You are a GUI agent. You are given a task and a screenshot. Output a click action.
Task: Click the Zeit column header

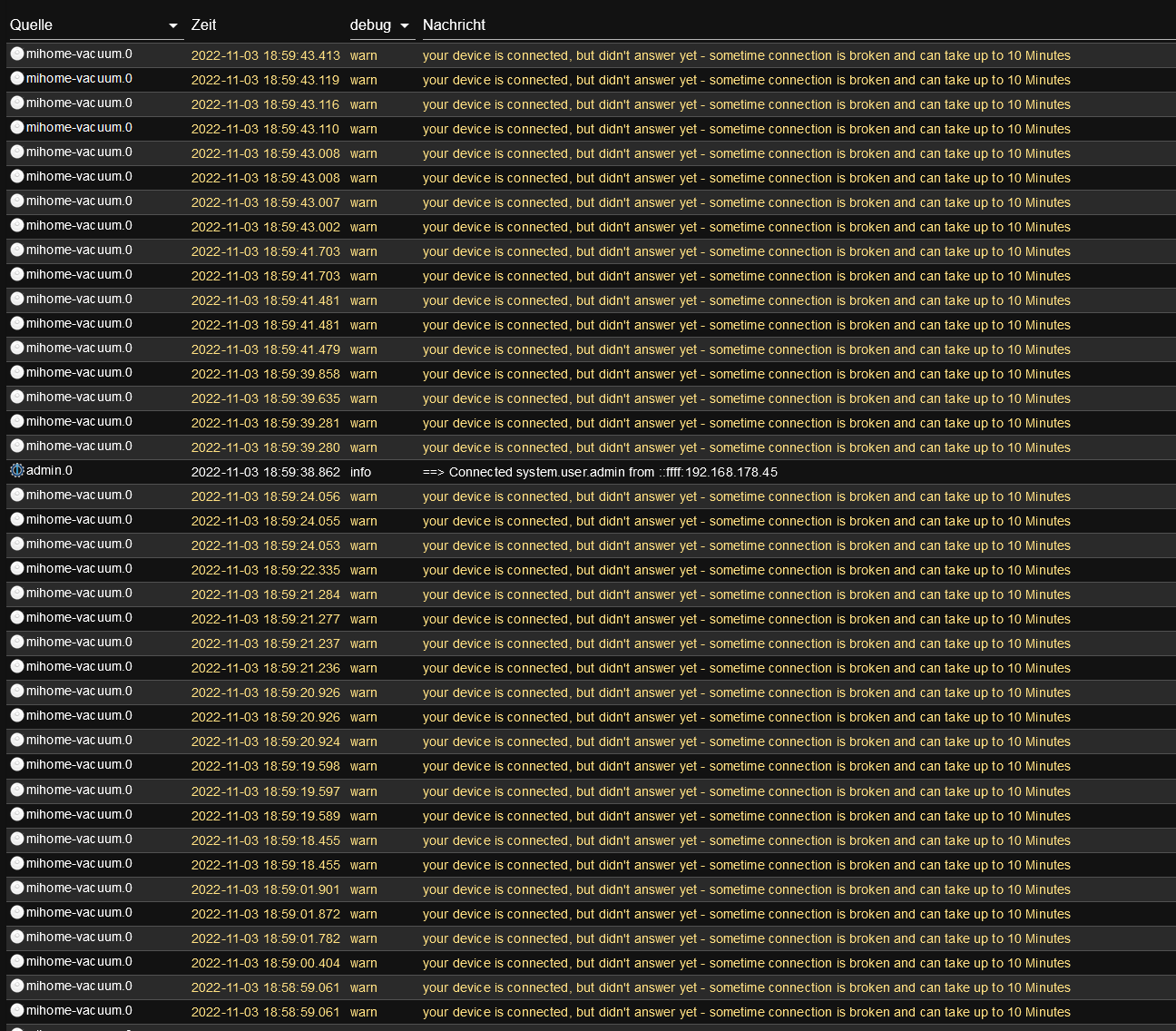204,25
